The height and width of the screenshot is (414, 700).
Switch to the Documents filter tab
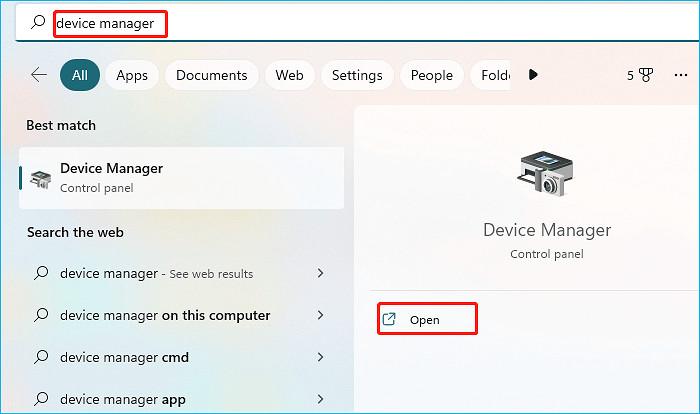(x=211, y=75)
